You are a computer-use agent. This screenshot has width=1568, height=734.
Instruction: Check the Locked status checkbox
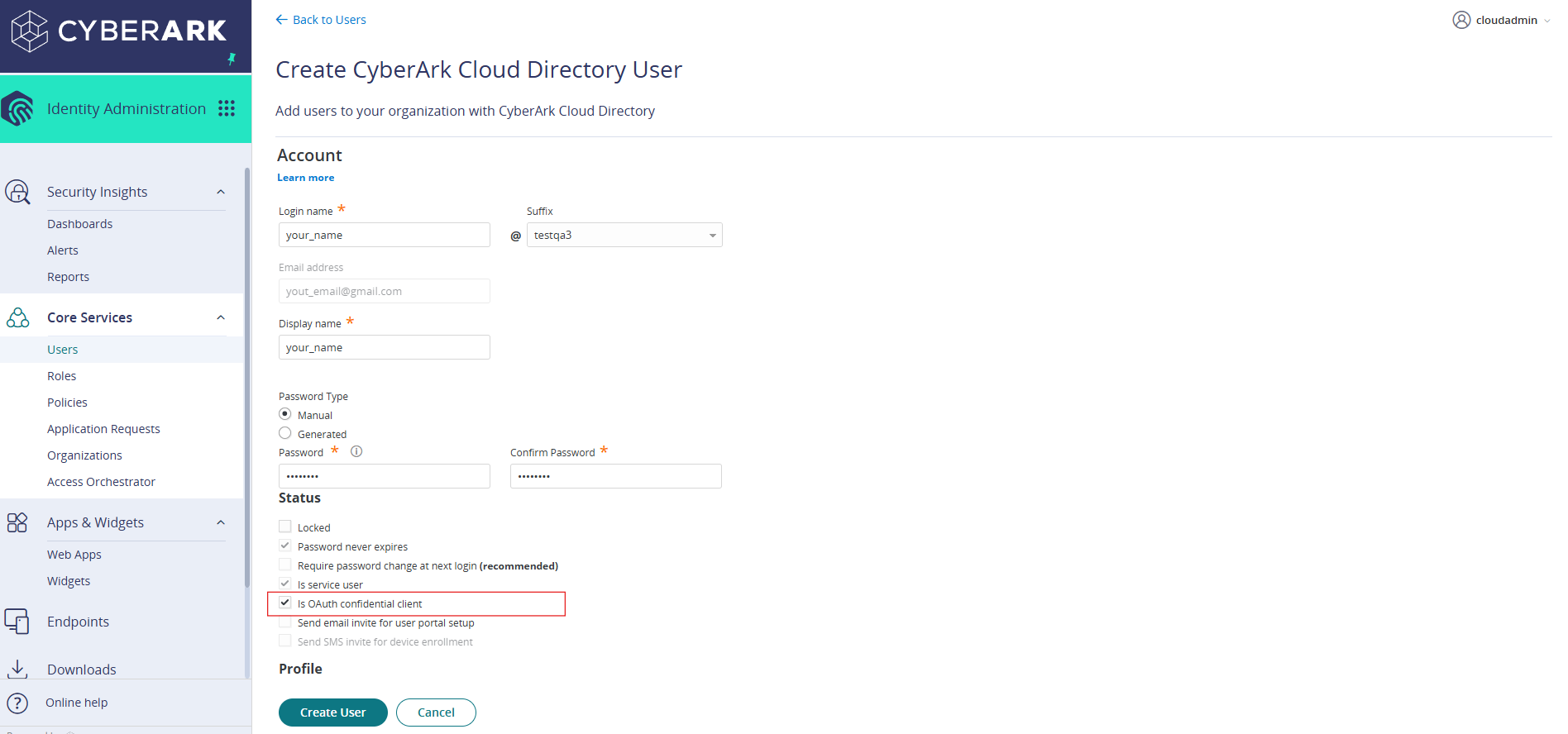click(285, 527)
